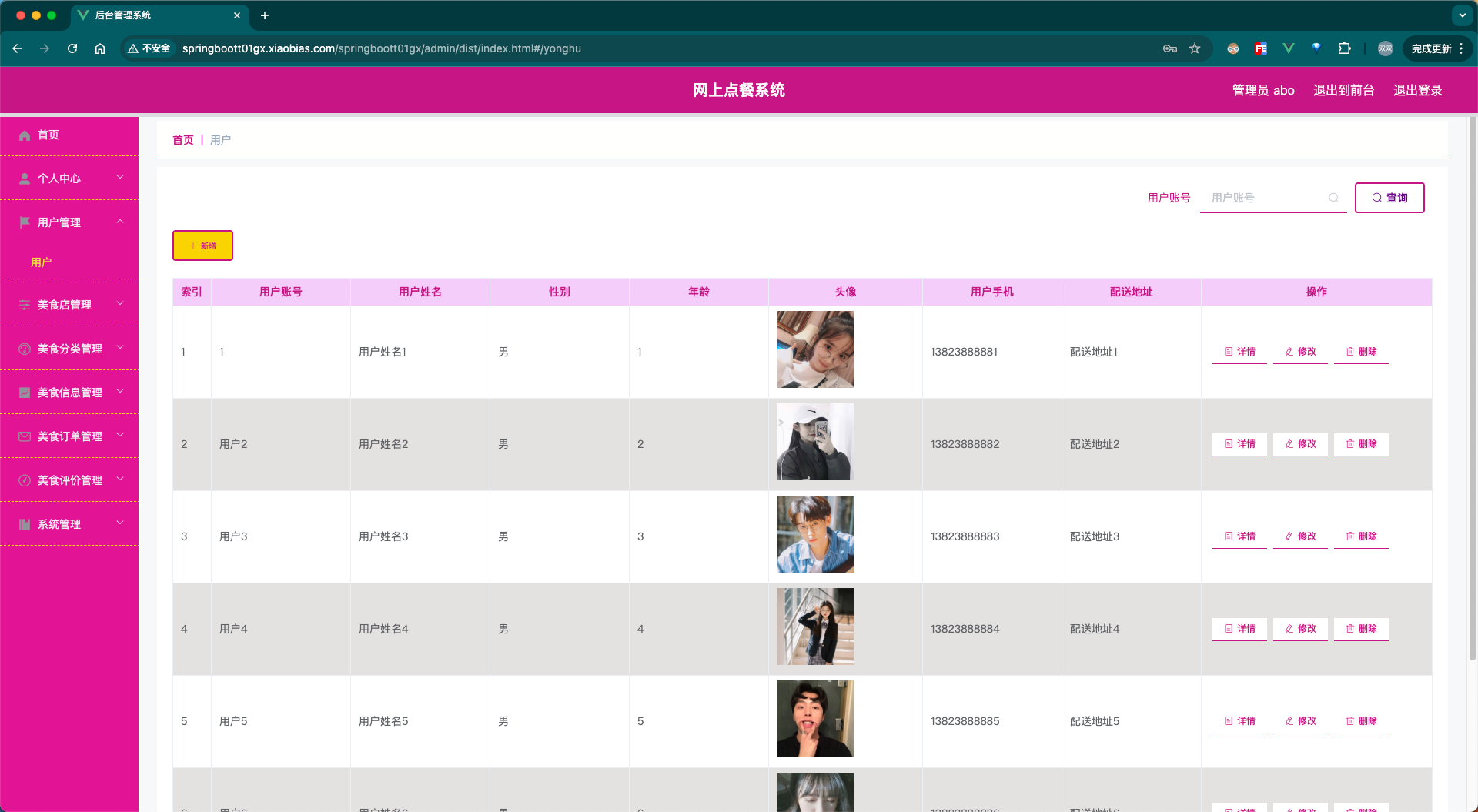Switch to 后台管理系统 browser tab
This screenshot has width=1478, height=812.
(160, 15)
